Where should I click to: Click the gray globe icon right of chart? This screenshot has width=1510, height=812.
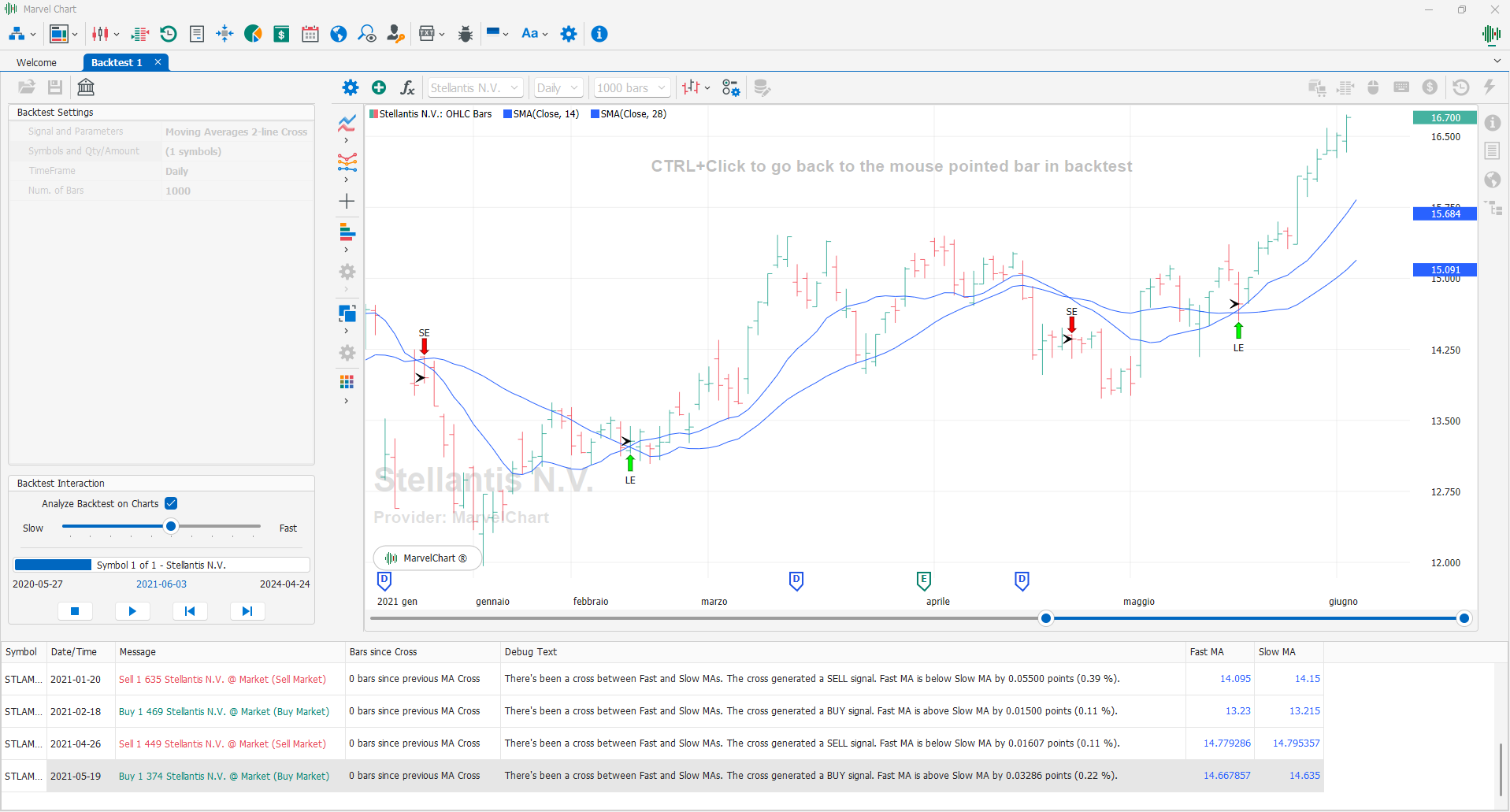(x=1493, y=180)
